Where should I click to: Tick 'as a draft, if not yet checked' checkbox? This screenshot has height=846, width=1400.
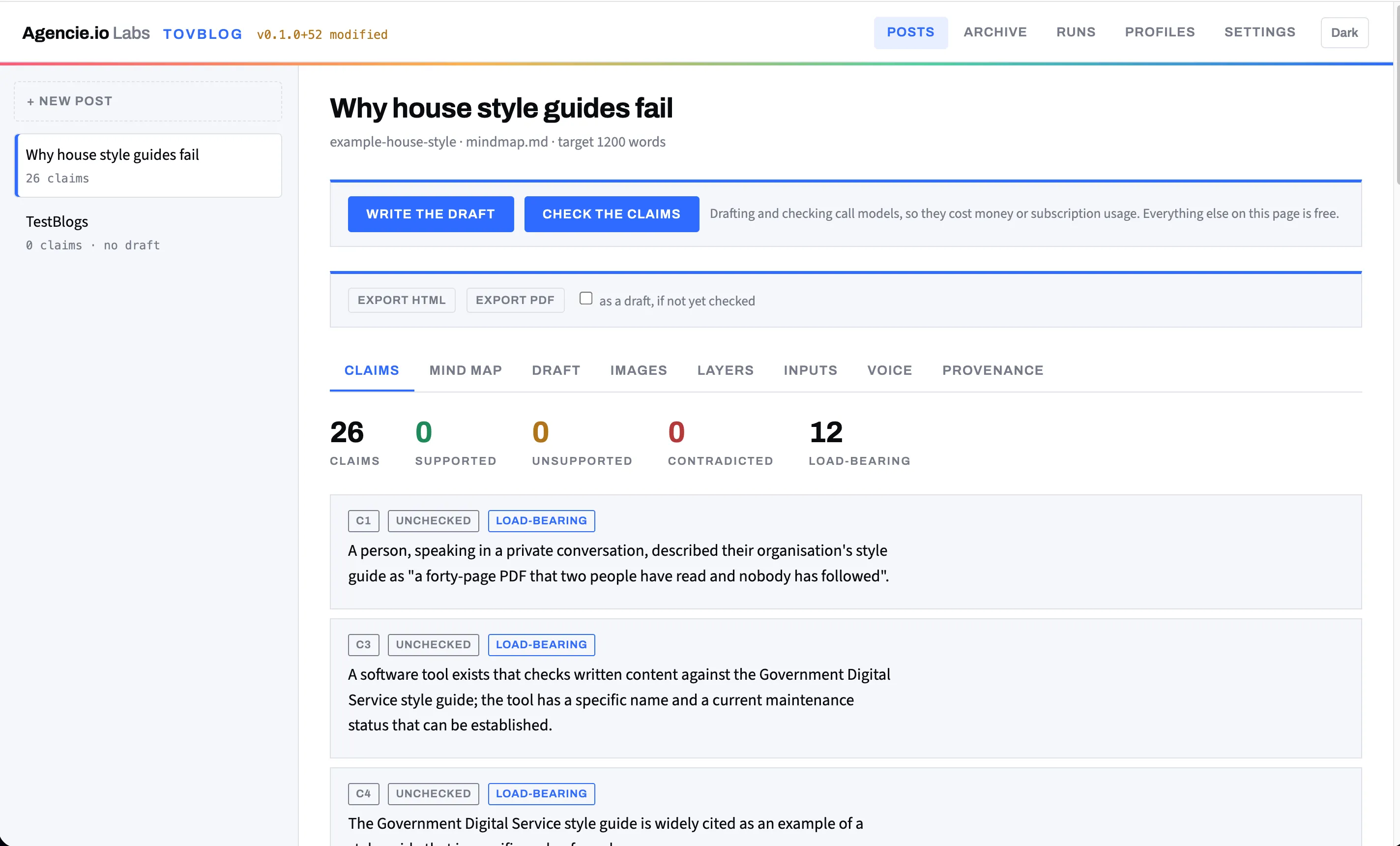(x=586, y=299)
